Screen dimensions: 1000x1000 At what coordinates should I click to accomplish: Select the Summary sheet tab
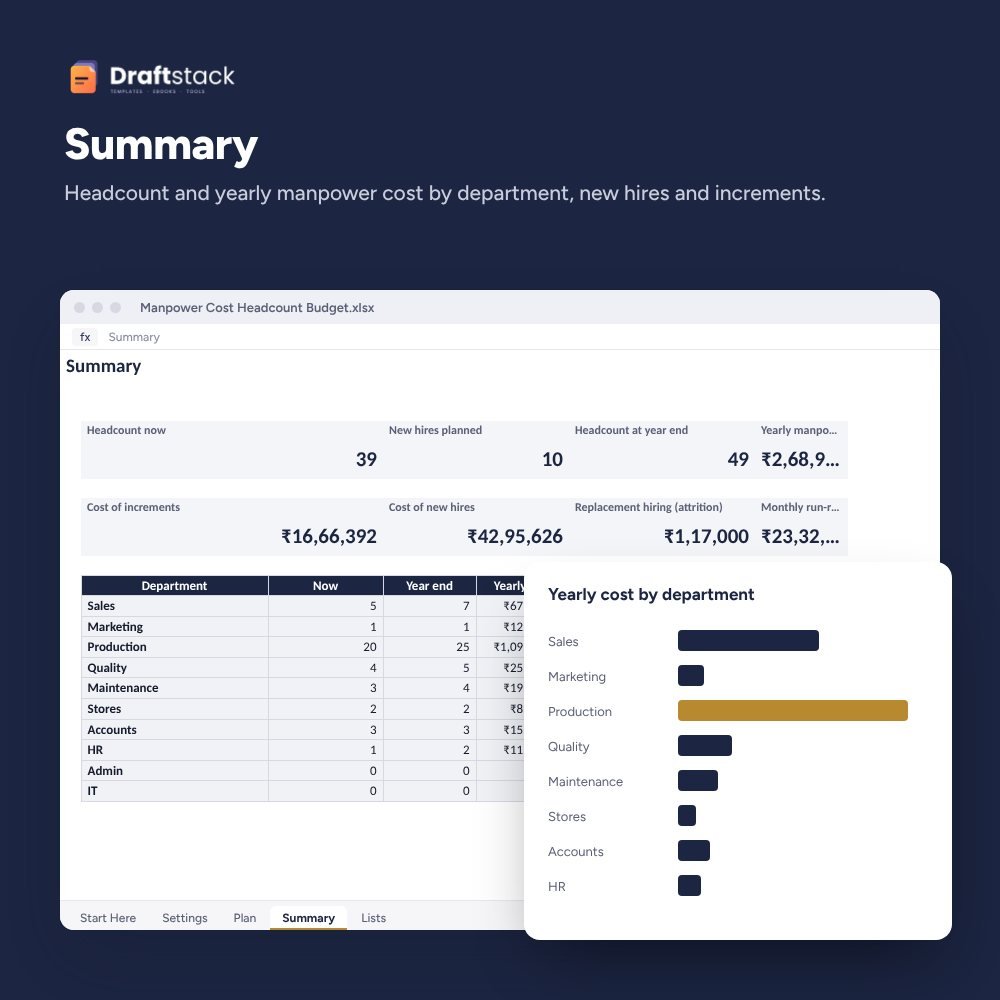(309, 918)
